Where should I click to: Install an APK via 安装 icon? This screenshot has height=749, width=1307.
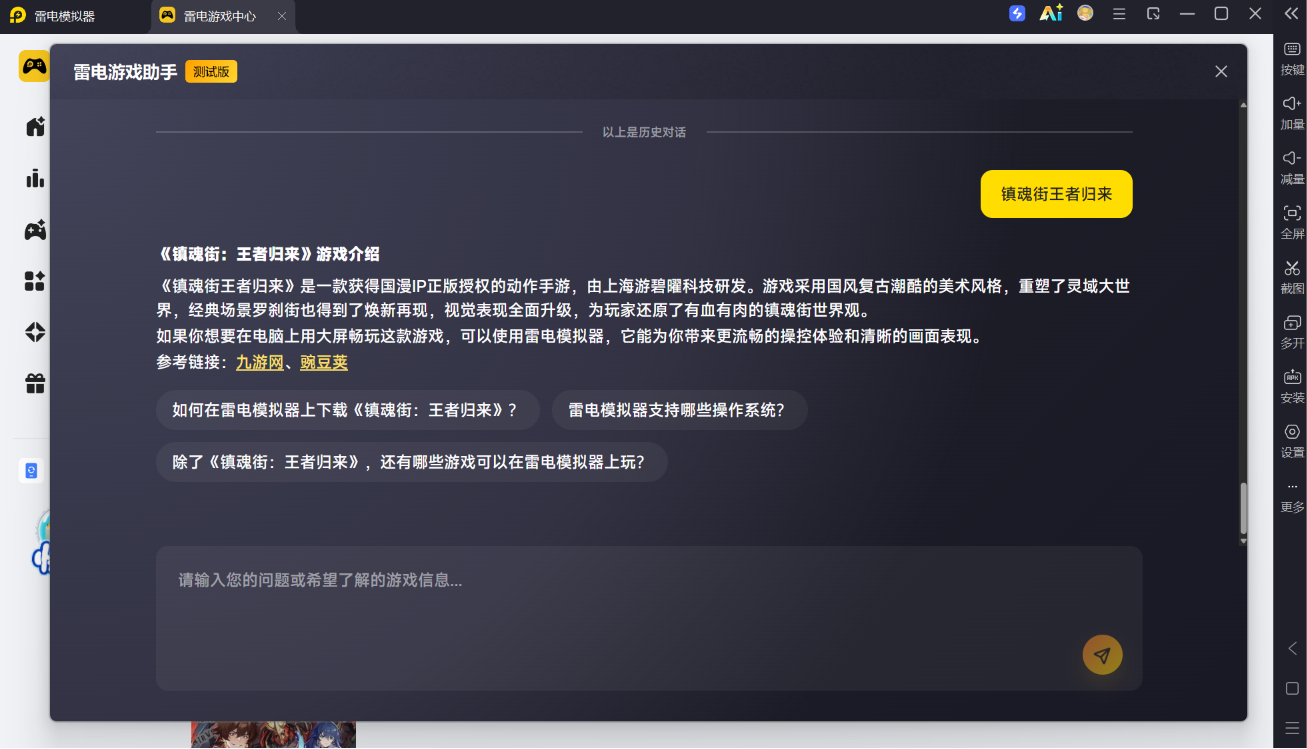(x=1292, y=386)
